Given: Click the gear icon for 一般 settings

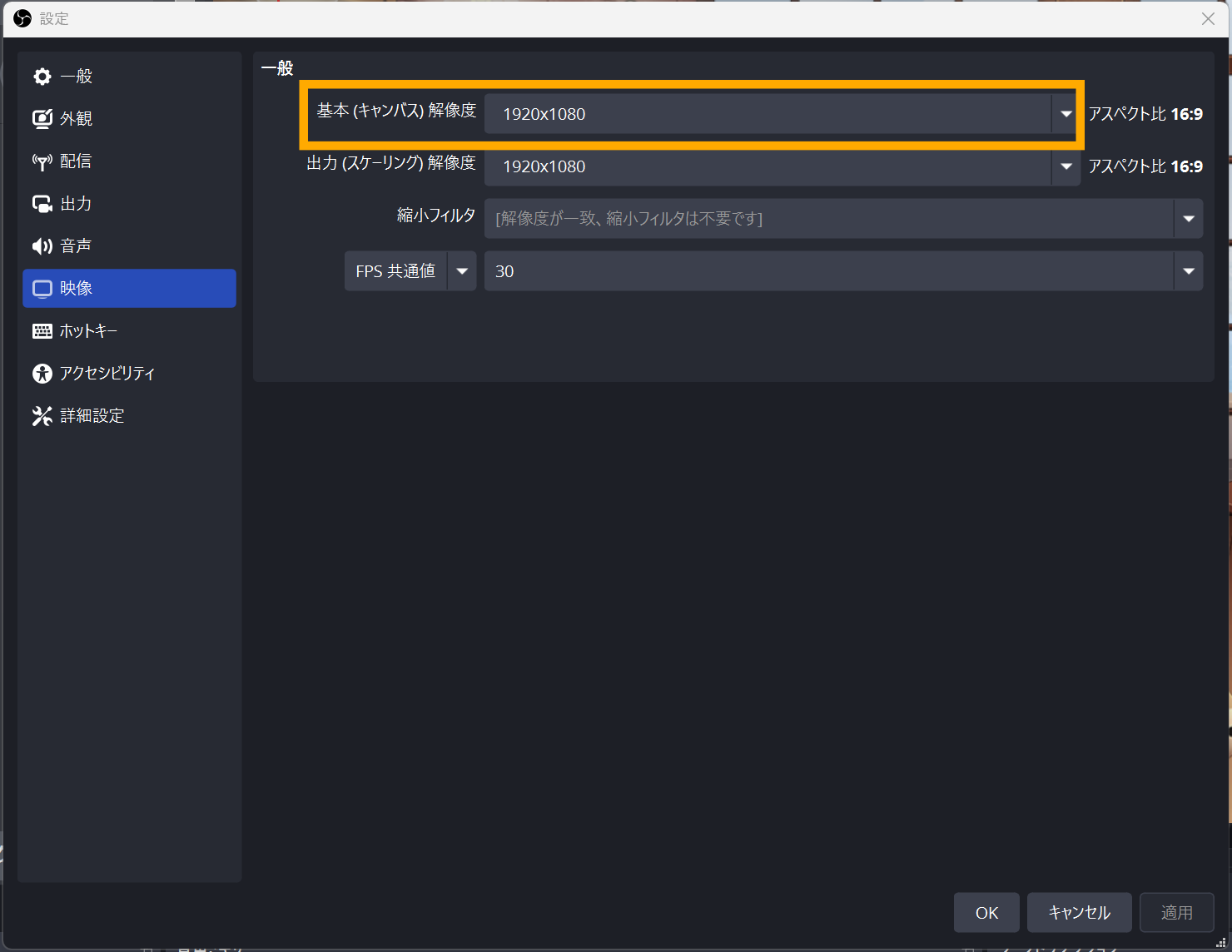Looking at the screenshot, I should [42, 77].
